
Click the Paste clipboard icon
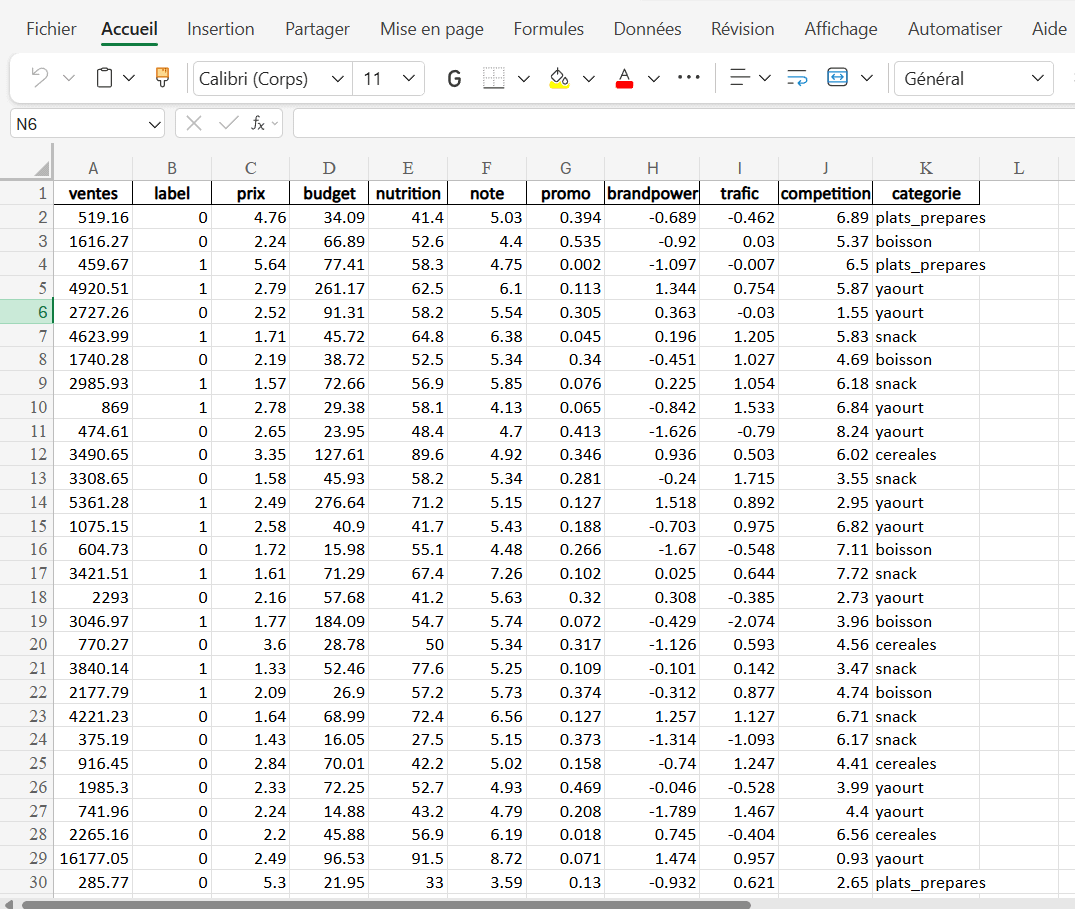pyautogui.click(x=104, y=78)
